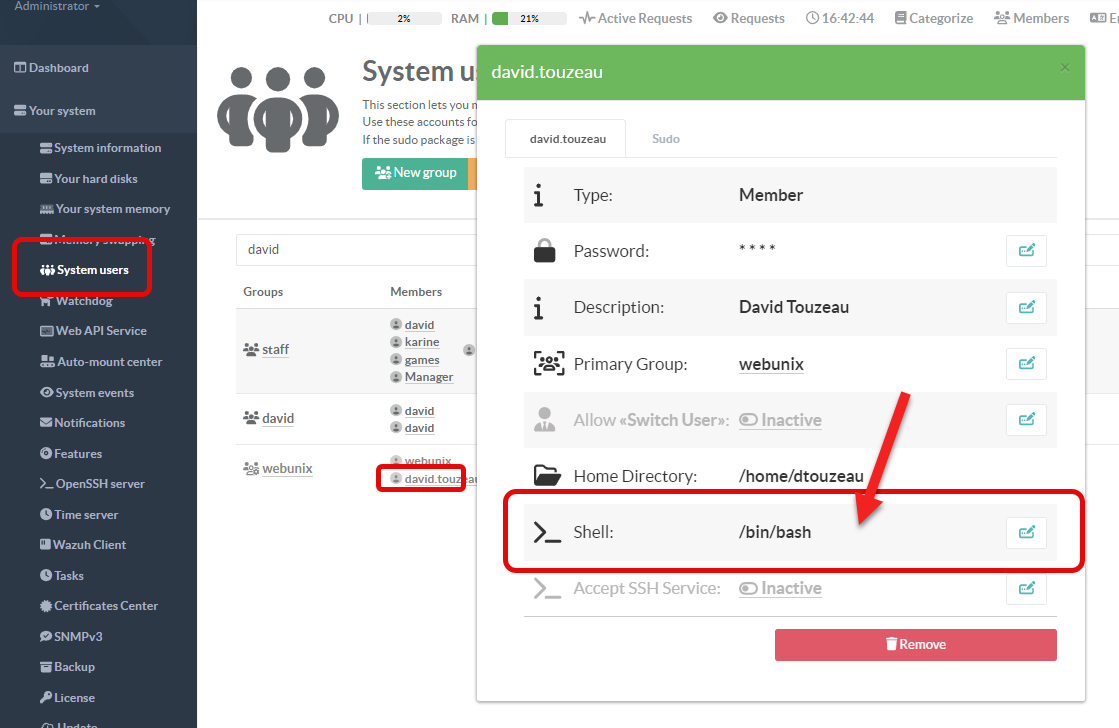Open Categorize from the top bar
Viewport: 1119px width, 728px height.
click(x=933, y=18)
